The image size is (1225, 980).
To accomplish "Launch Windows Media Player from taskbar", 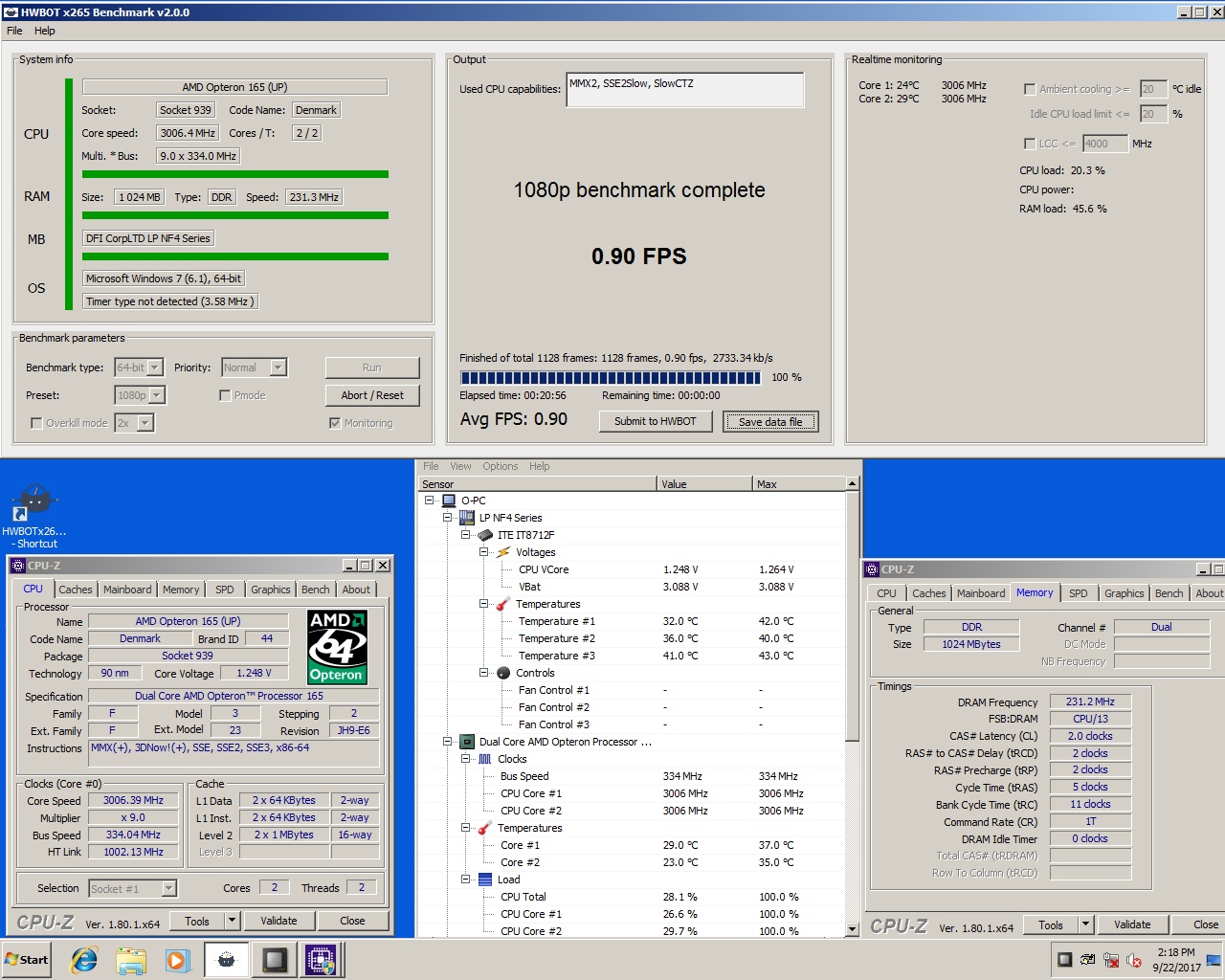I will [177, 960].
